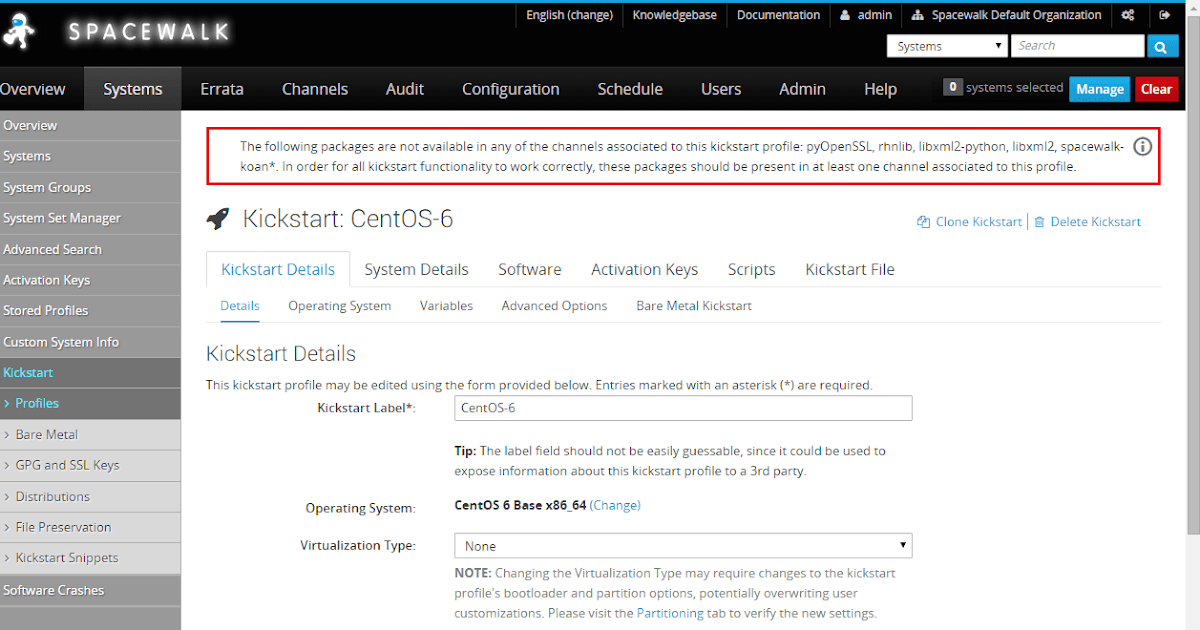Switch to the Kickstart Details tab
The image size is (1200, 630).
click(278, 269)
